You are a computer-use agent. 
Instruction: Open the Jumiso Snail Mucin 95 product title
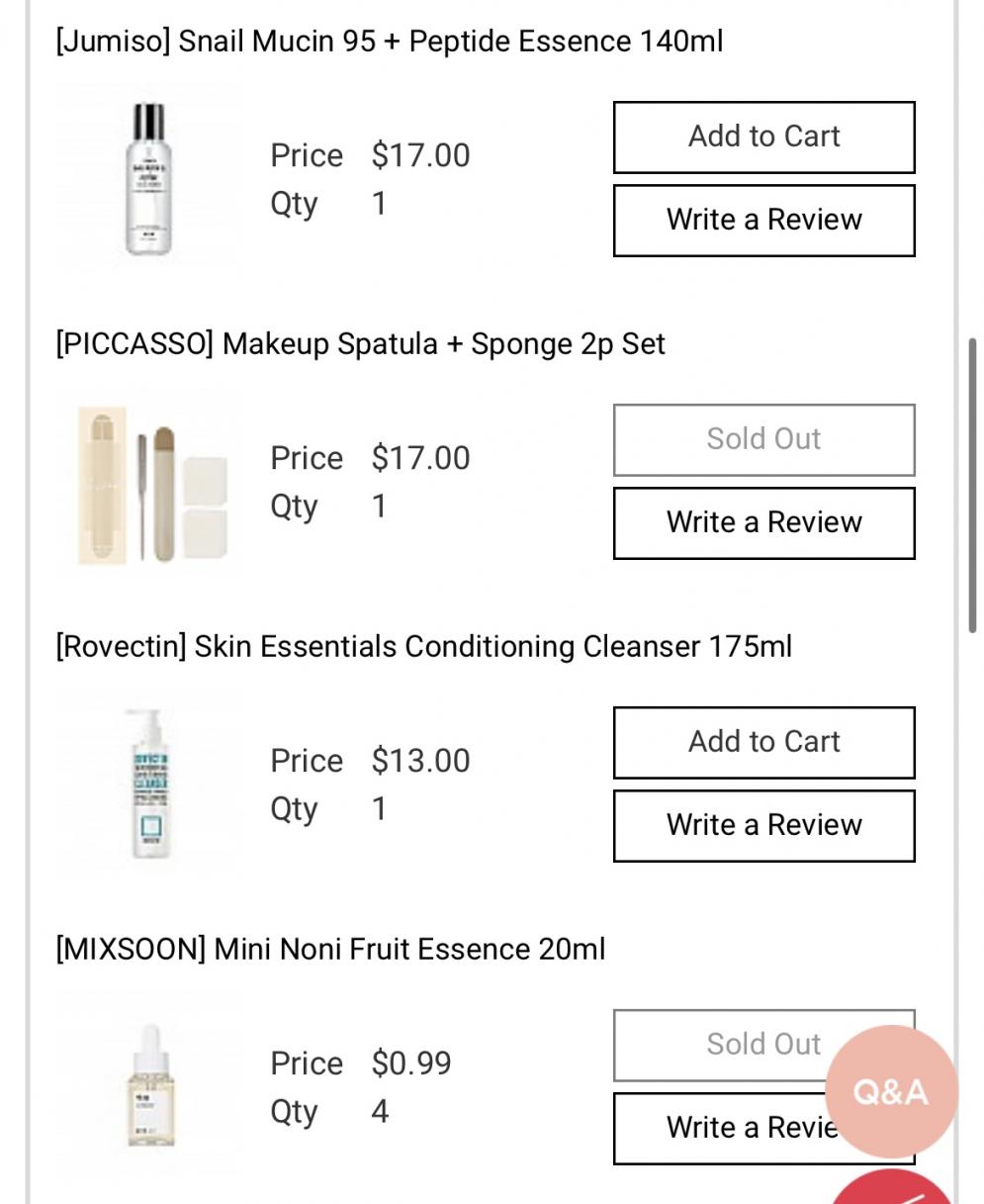coord(390,42)
